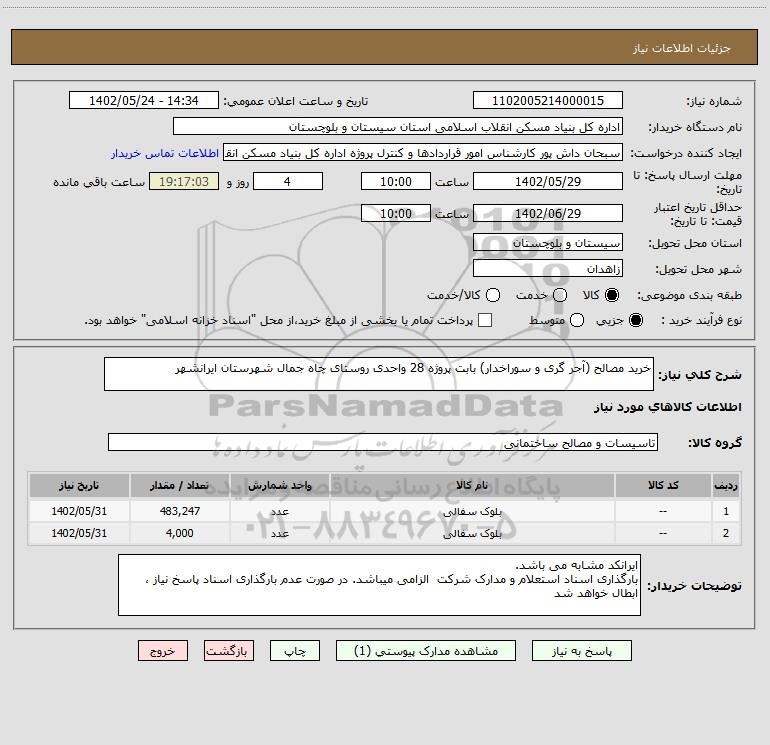This screenshot has height=745, width=770.
Task: Open the اطلاعات تماس خریدار link
Action: click(x=165, y=153)
